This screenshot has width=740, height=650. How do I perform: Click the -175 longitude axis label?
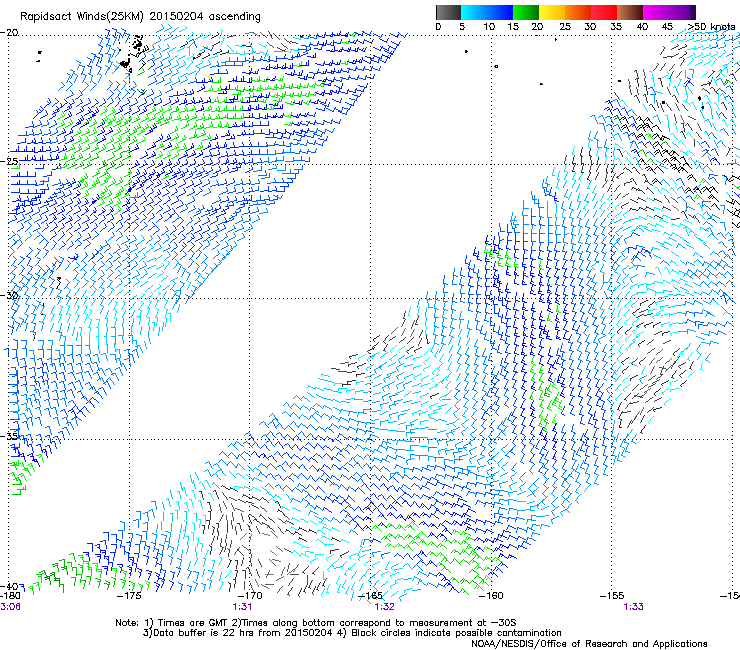pyautogui.click(x=129, y=596)
